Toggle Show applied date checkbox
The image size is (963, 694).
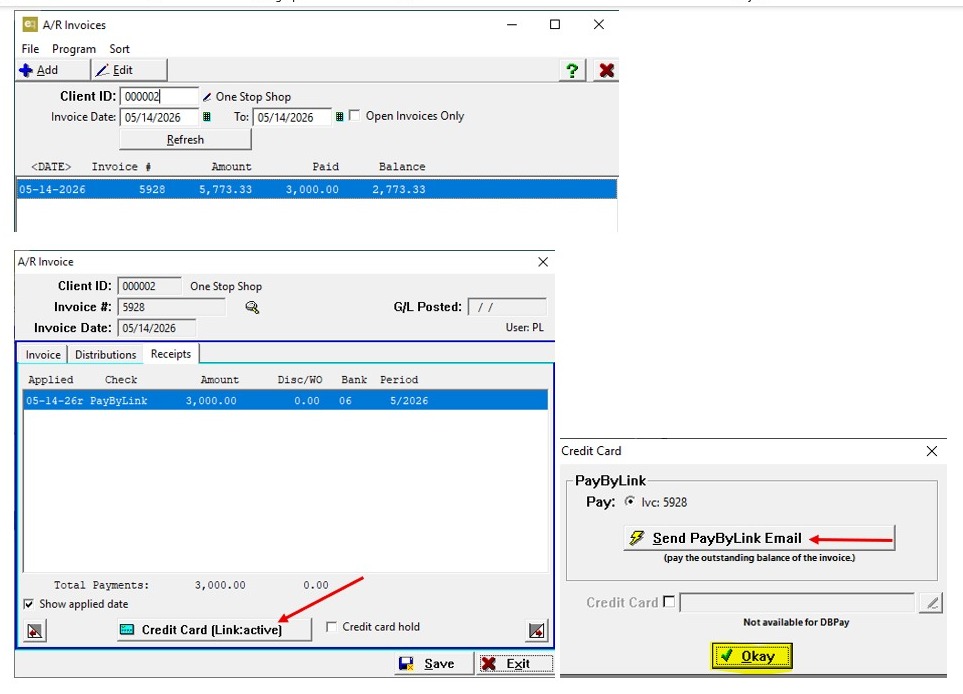click(28, 604)
